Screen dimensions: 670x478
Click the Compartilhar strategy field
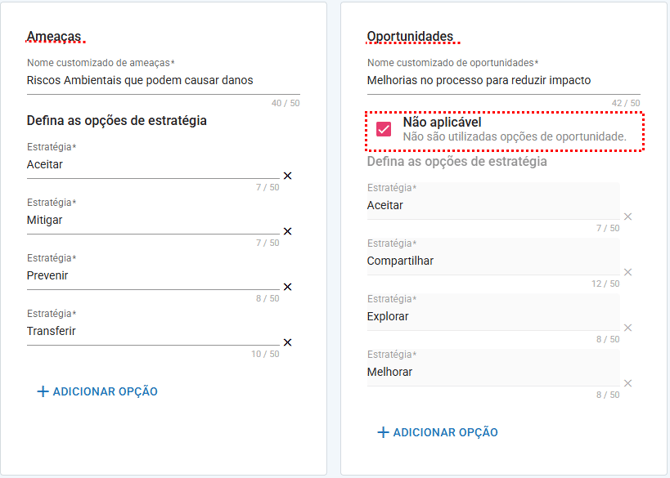click(x=490, y=261)
